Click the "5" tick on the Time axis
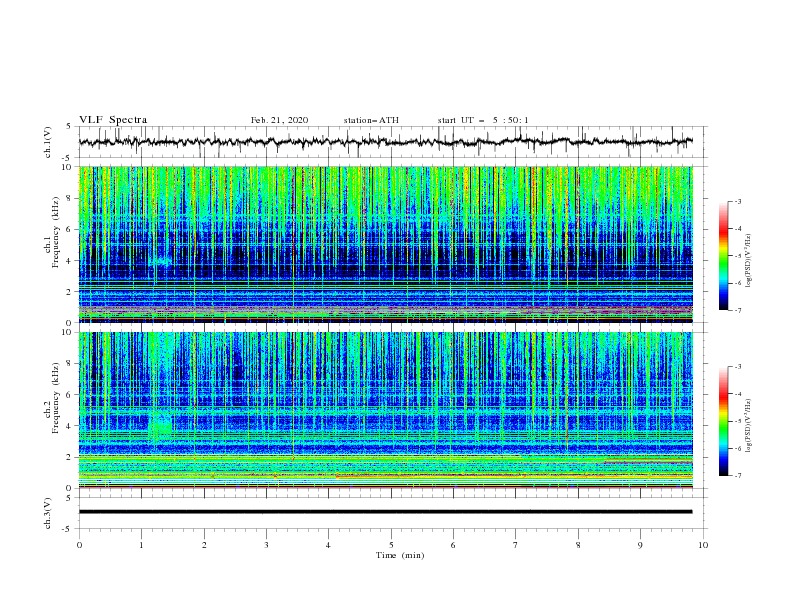The height and width of the screenshot is (612, 792). coord(391,545)
